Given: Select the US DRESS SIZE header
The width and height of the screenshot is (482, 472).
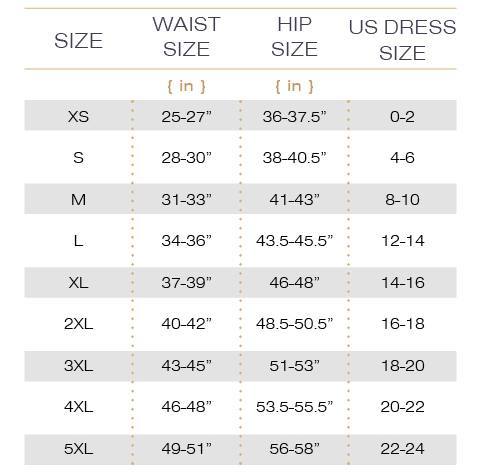Looking at the screenshot, I should coord(402,40).
